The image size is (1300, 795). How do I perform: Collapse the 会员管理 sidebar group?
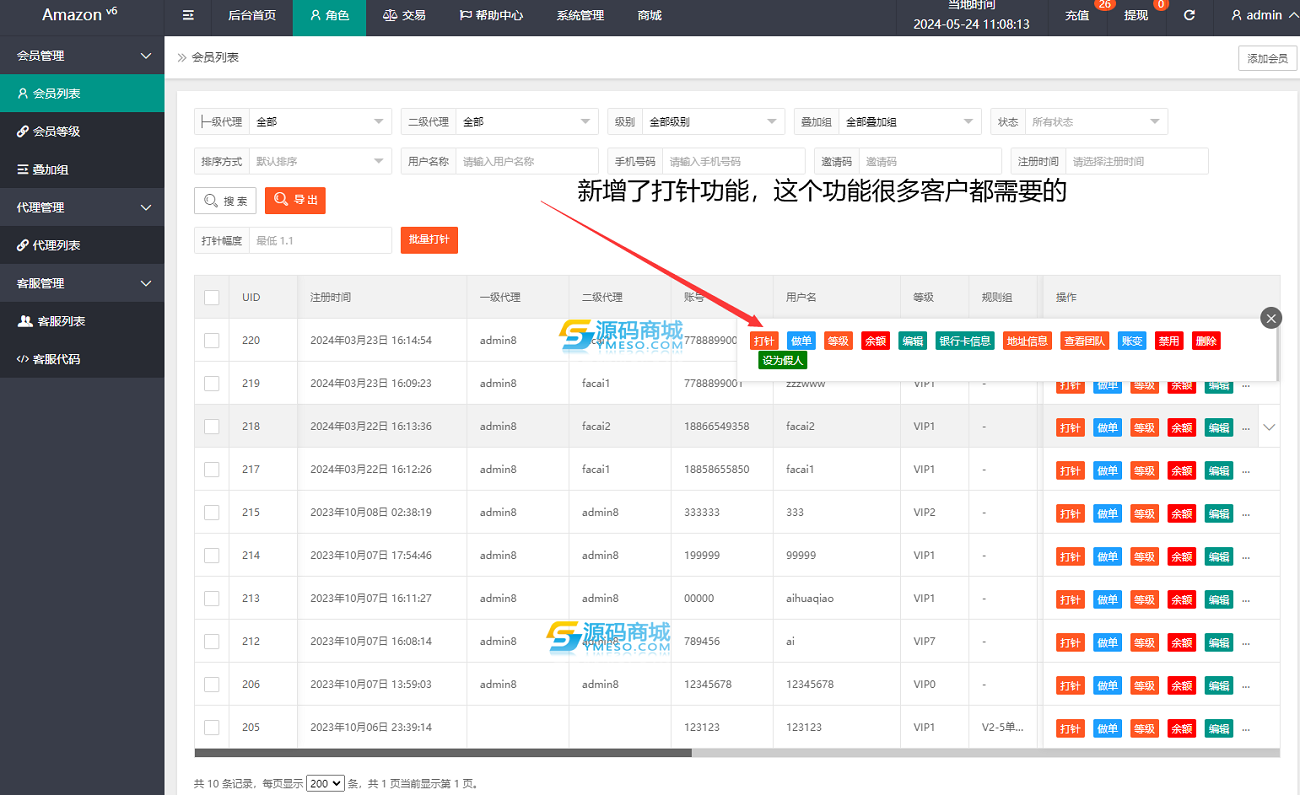[x=82, y=55]
